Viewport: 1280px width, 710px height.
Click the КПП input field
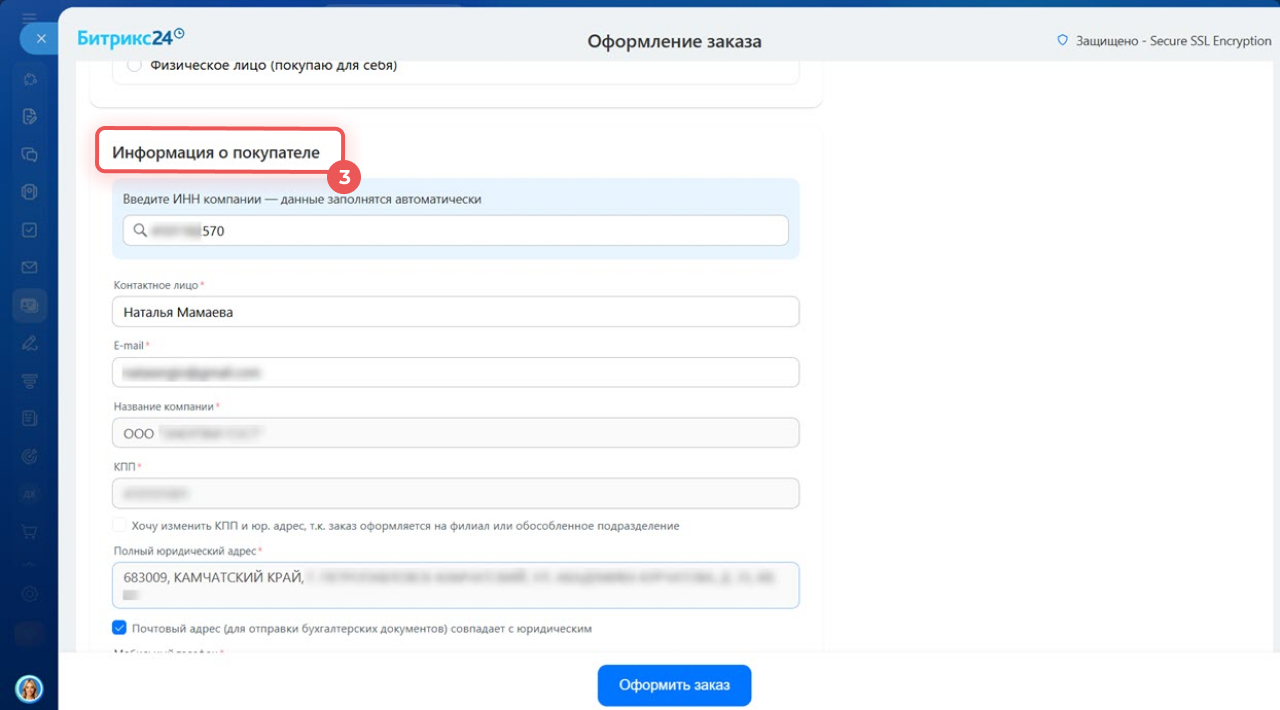(x=456, y=493)
